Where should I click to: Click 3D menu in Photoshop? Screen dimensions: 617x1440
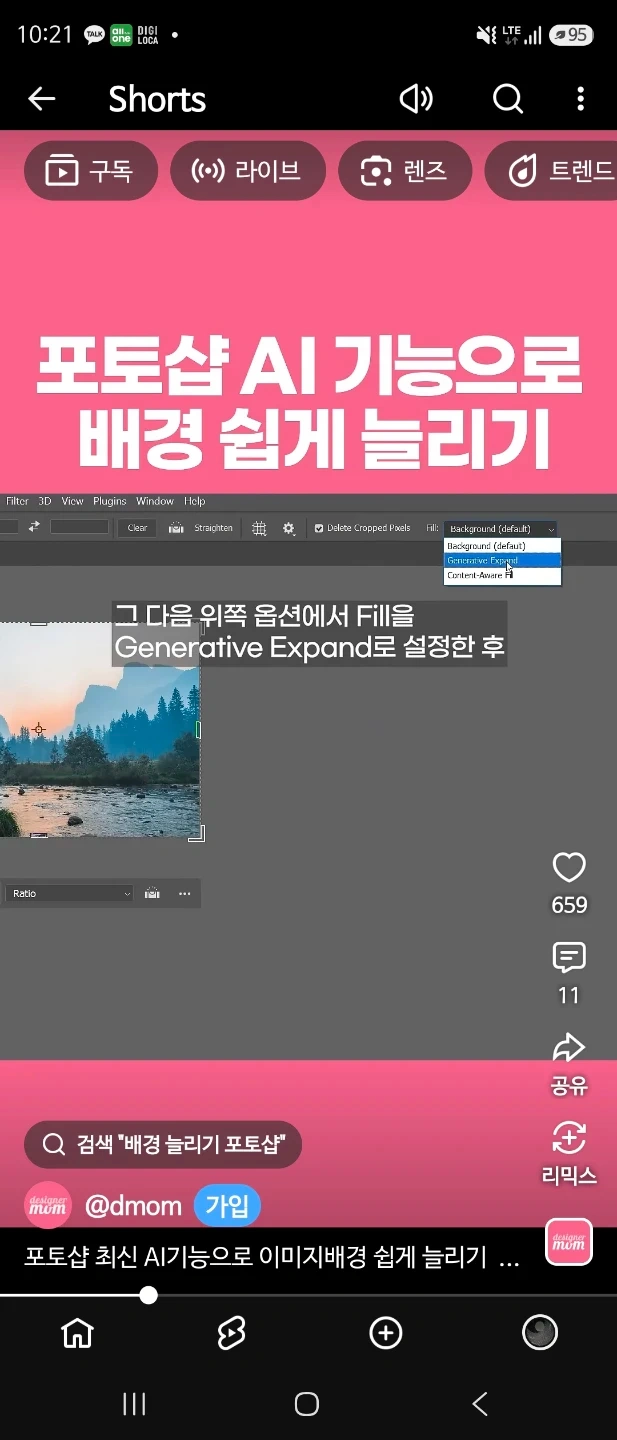click(x=45, y=501)
